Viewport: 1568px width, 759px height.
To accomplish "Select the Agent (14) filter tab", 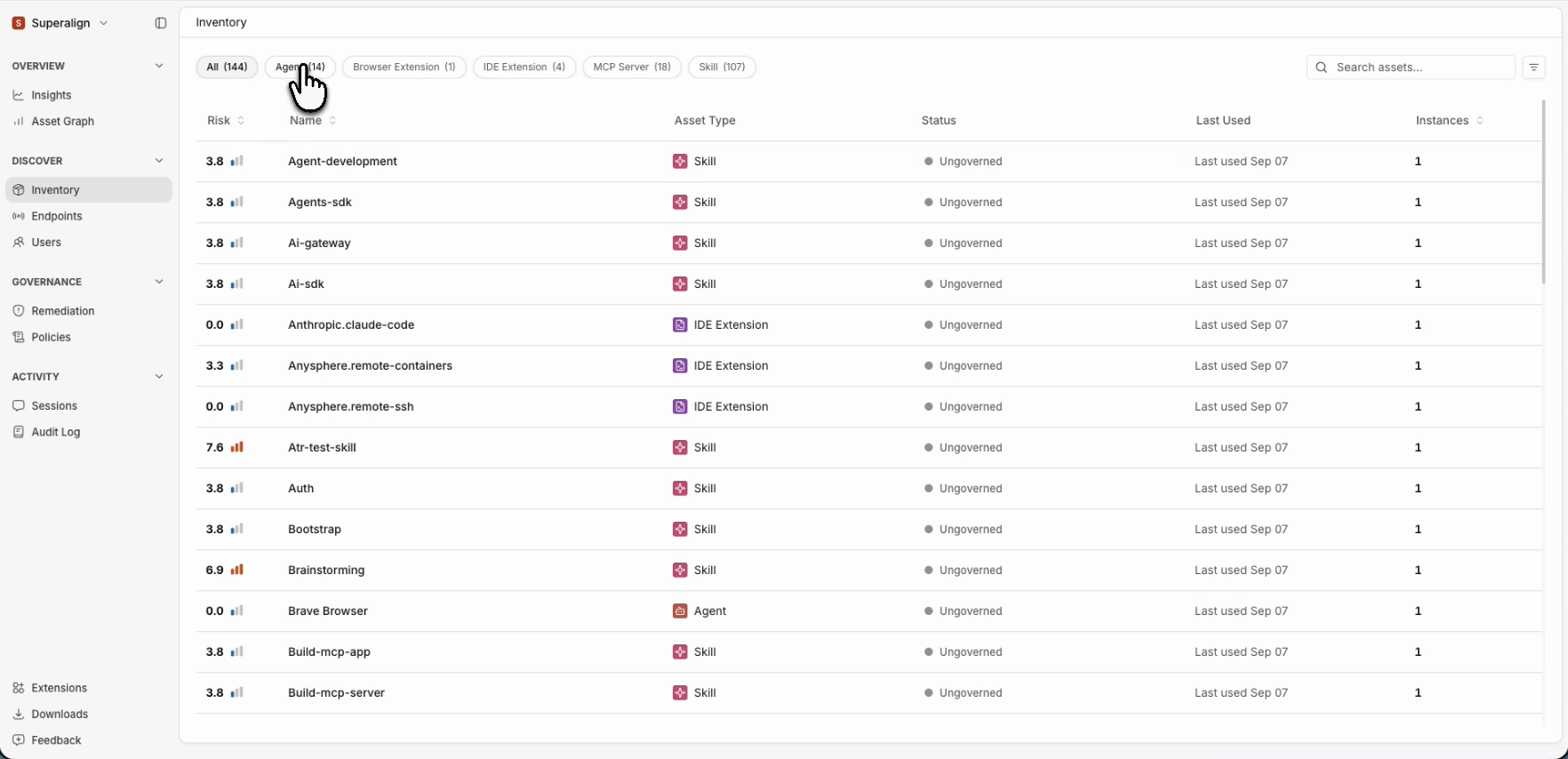I will [300, 68].
